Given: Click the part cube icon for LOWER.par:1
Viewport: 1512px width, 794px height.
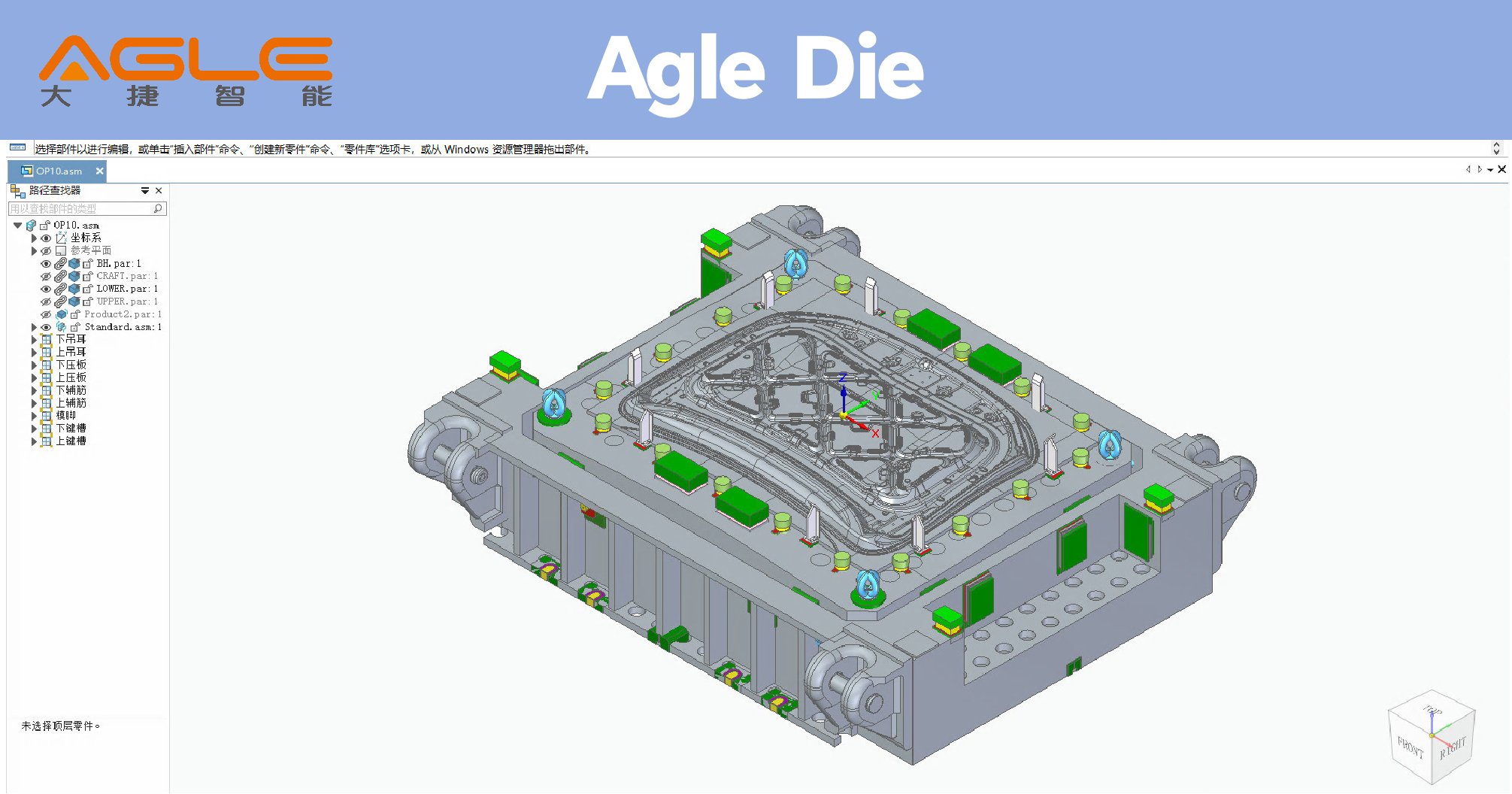Looking at the screenshot, I should point(74,289).
